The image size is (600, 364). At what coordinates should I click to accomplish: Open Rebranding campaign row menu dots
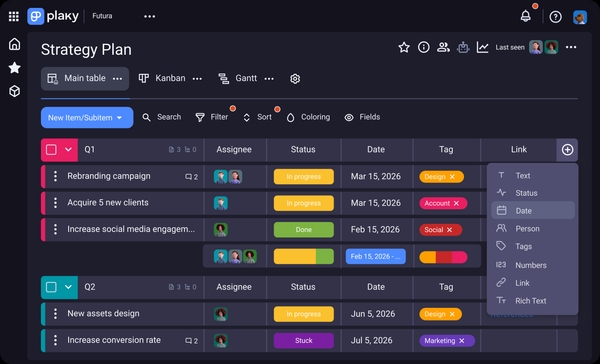pos(55,176)
